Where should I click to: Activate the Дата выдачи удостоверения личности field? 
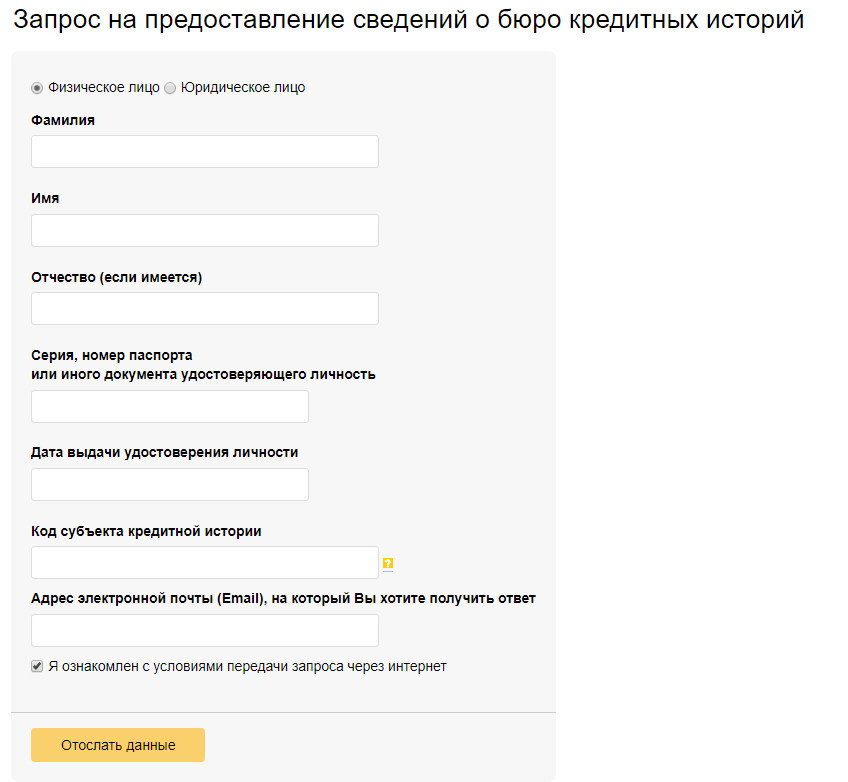point(169,484)
